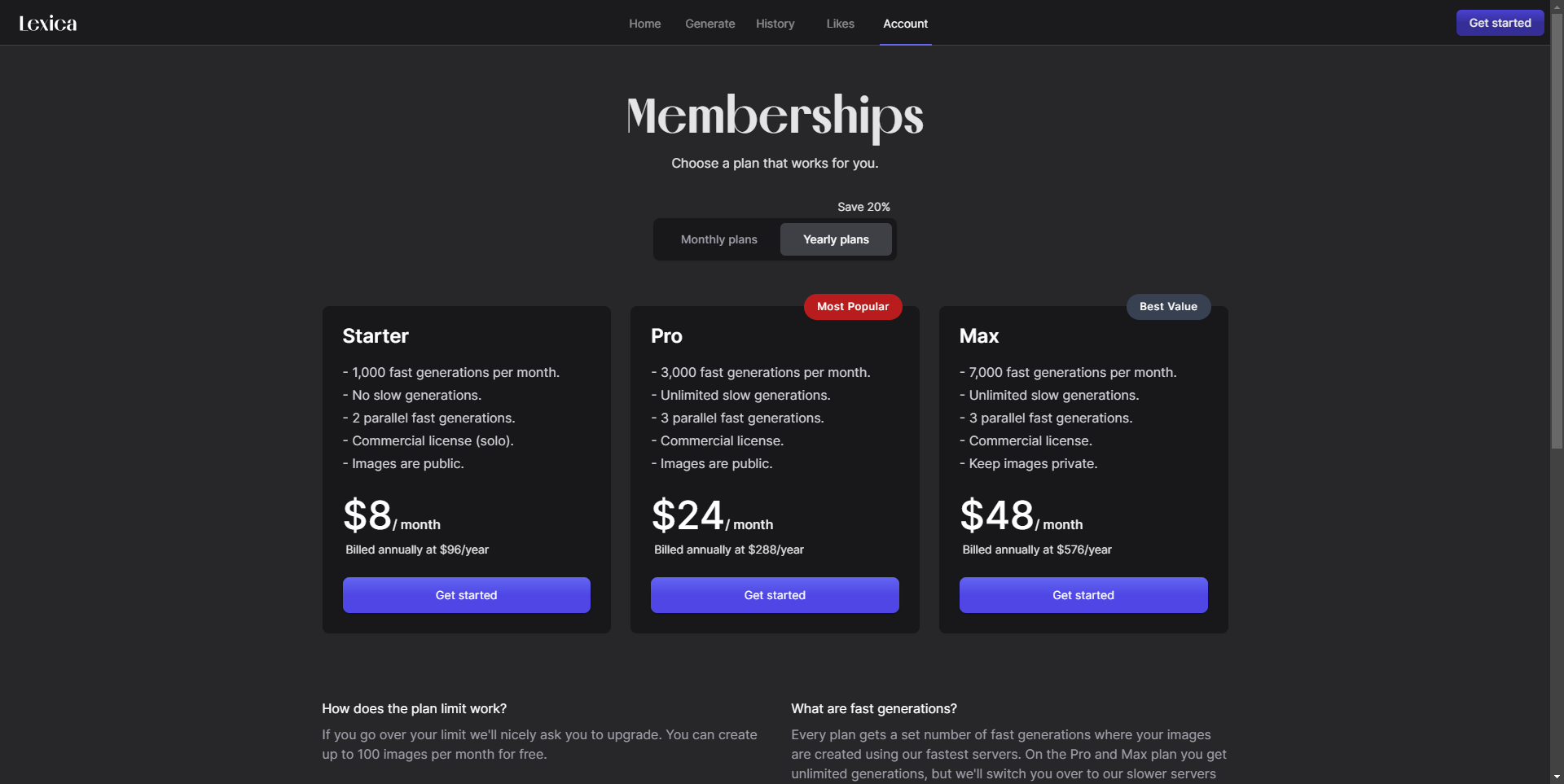Screen dimensions: 1564x784
Task: Select the Account tab
Action: click(x=906, y=24)
